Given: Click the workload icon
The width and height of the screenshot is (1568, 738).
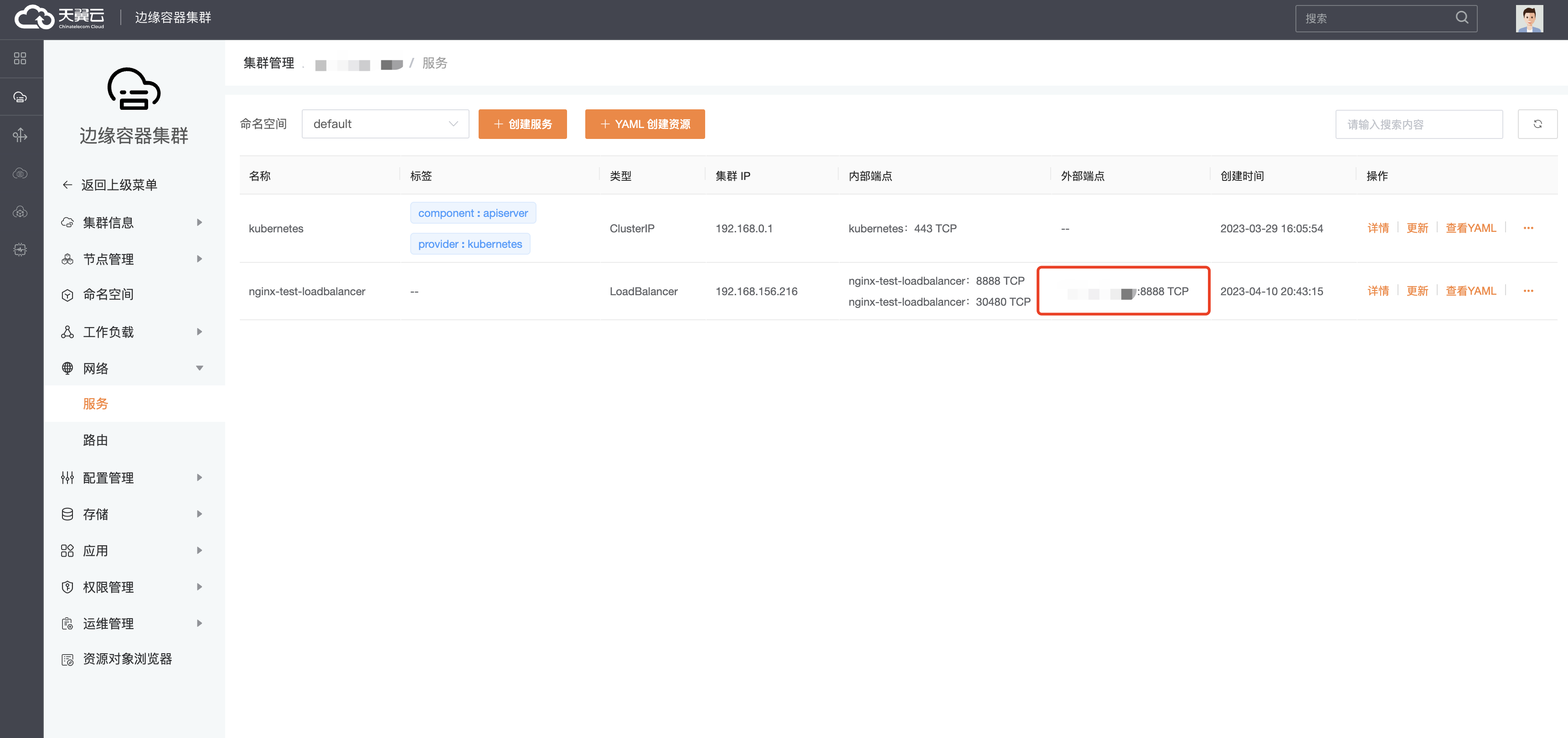Looking at the screenshot, I should pos(67,332).
